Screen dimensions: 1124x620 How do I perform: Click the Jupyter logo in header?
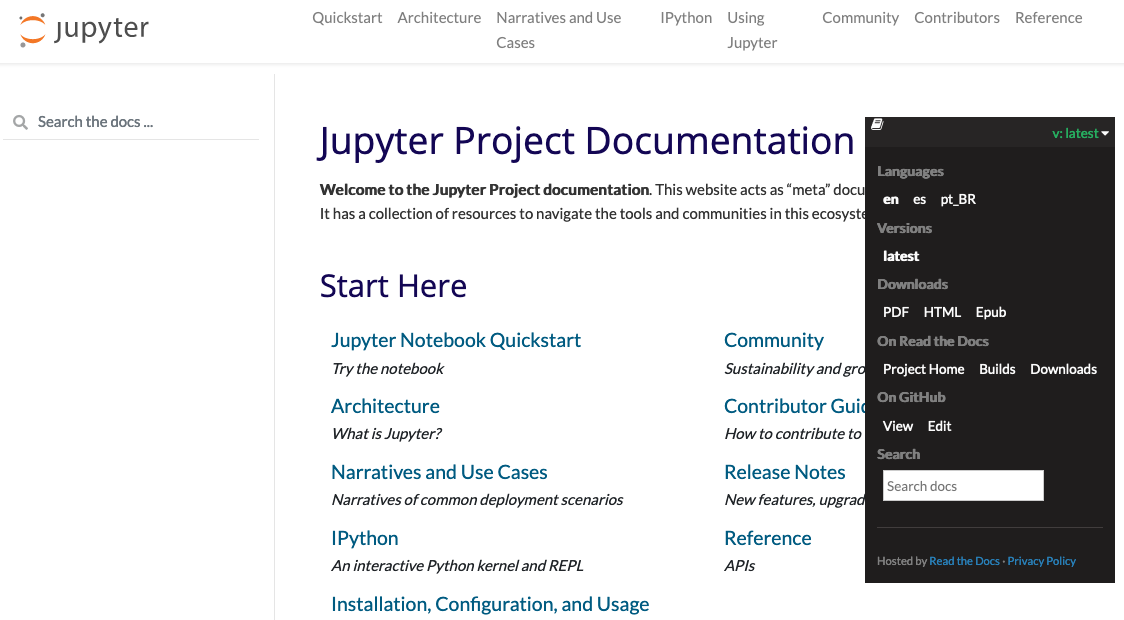pyautogui.click(x=84, y=30)
